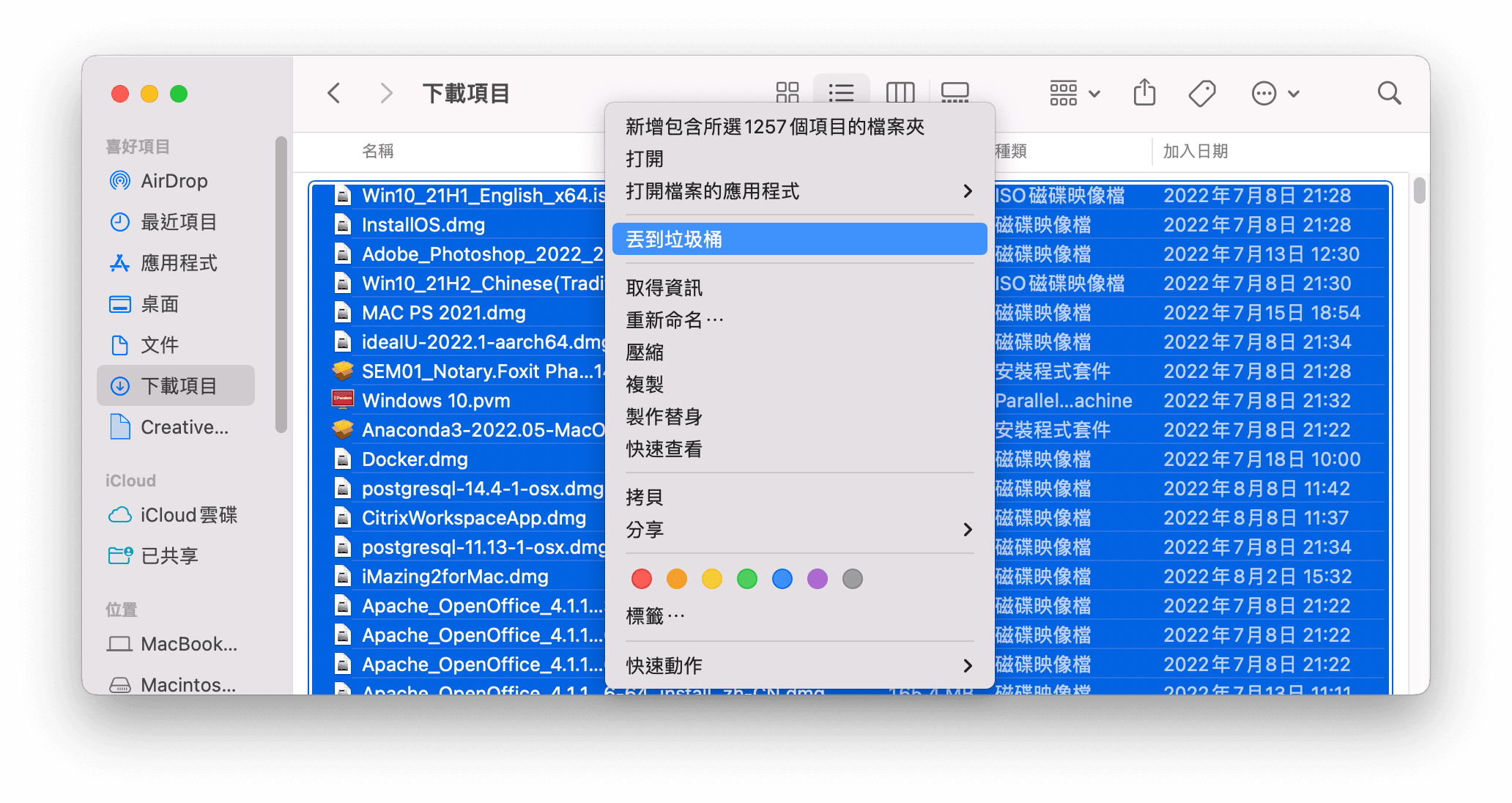Sort by the 名稱 column header

pos(378,151)
